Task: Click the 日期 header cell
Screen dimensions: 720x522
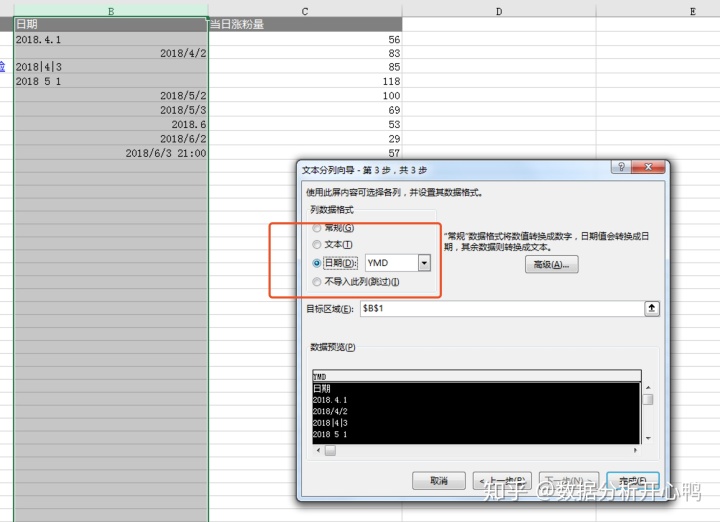Action: [x=111, y=24]
